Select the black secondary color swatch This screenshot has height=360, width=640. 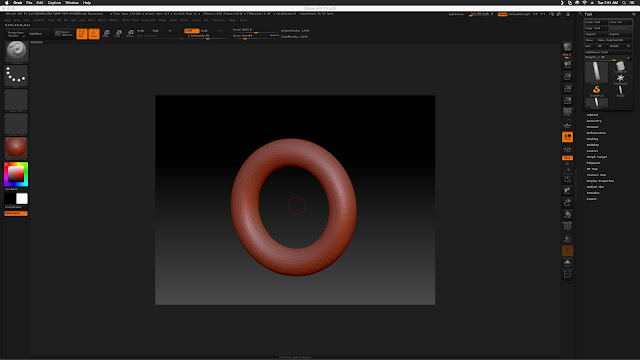click(x=10, y=198)
